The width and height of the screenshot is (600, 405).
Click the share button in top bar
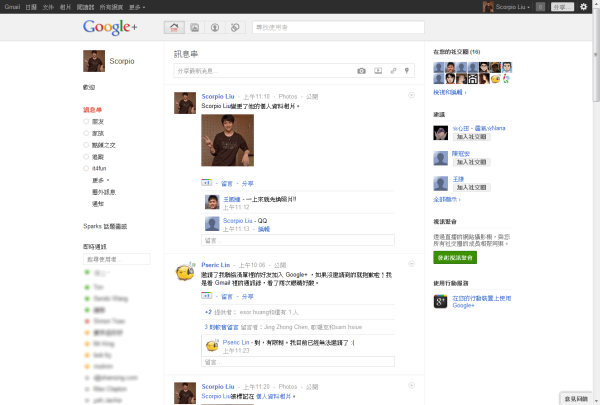point(562,7)
